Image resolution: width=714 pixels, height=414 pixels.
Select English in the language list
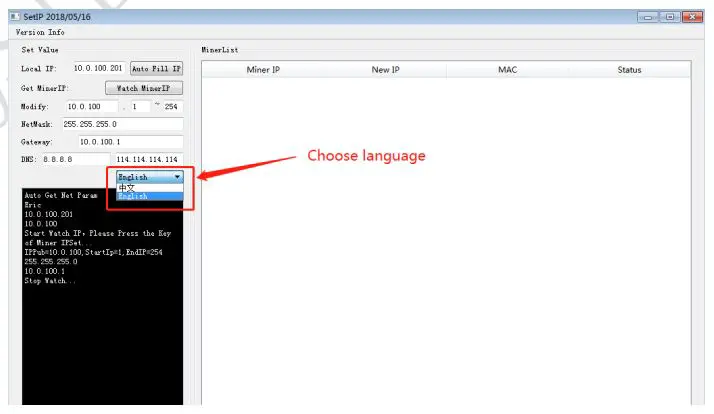pyautogui.click(x=150, y=196)
